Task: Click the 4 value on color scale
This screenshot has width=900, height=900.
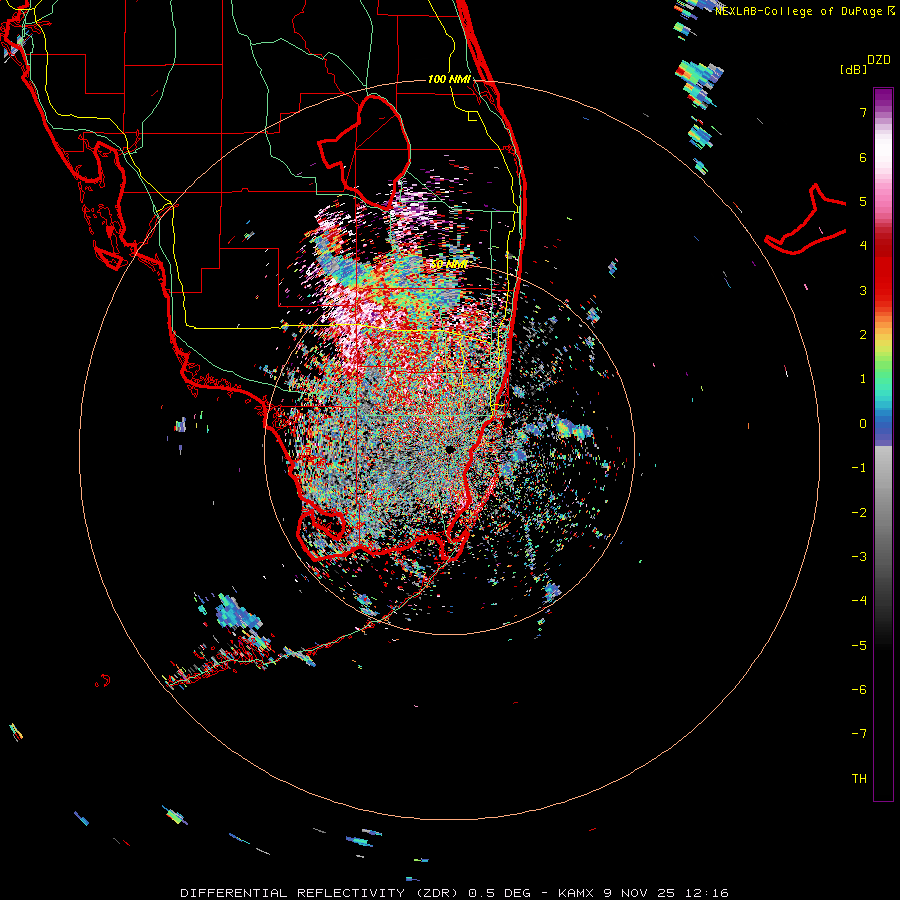Action: (863, 246)
